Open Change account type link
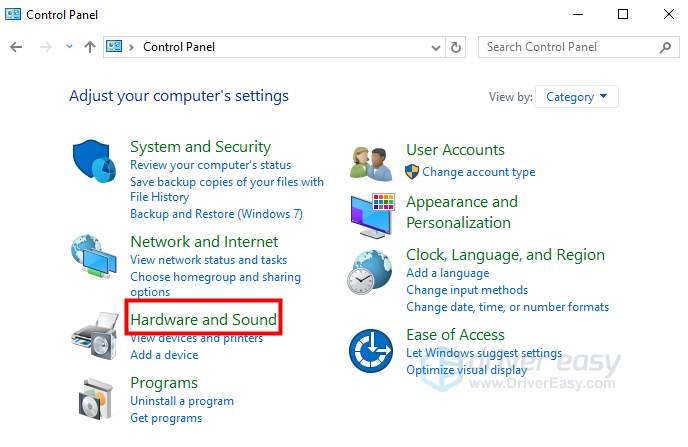688x447 pixels. (478, 172)
